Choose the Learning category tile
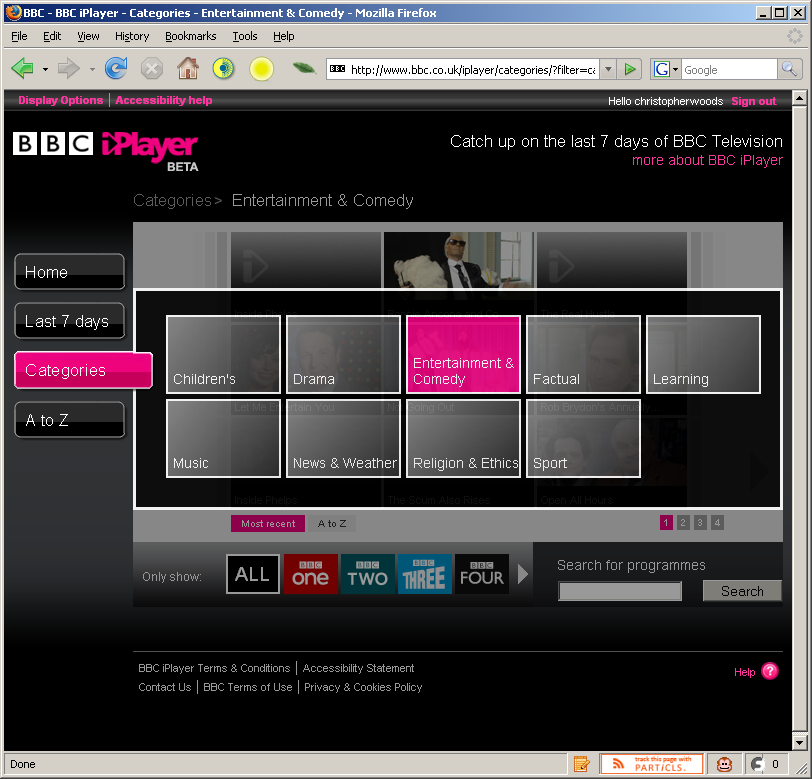This screenshot has height=779, width=812. click(704, 354)
